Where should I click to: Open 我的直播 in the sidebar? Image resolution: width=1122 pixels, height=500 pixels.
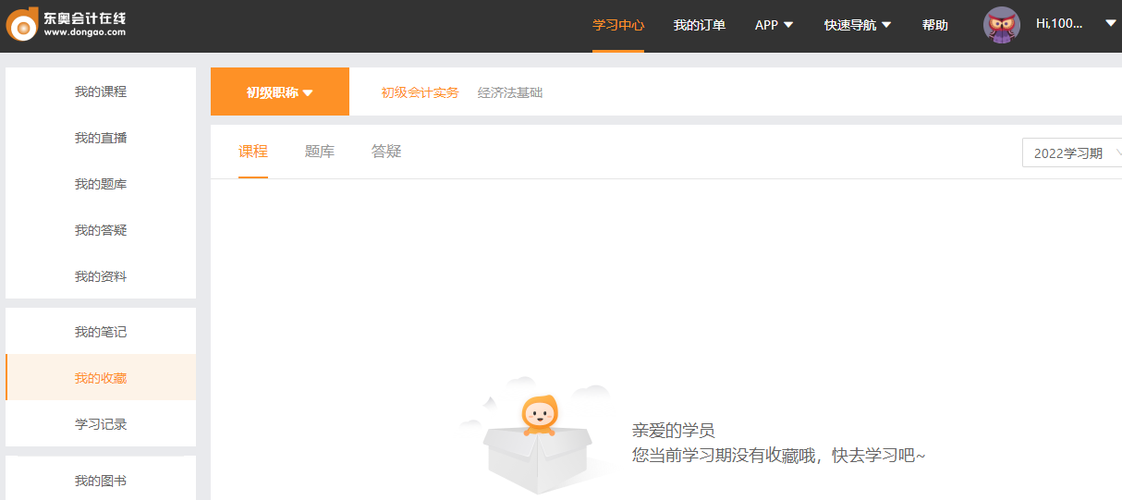tap(101, 138)
